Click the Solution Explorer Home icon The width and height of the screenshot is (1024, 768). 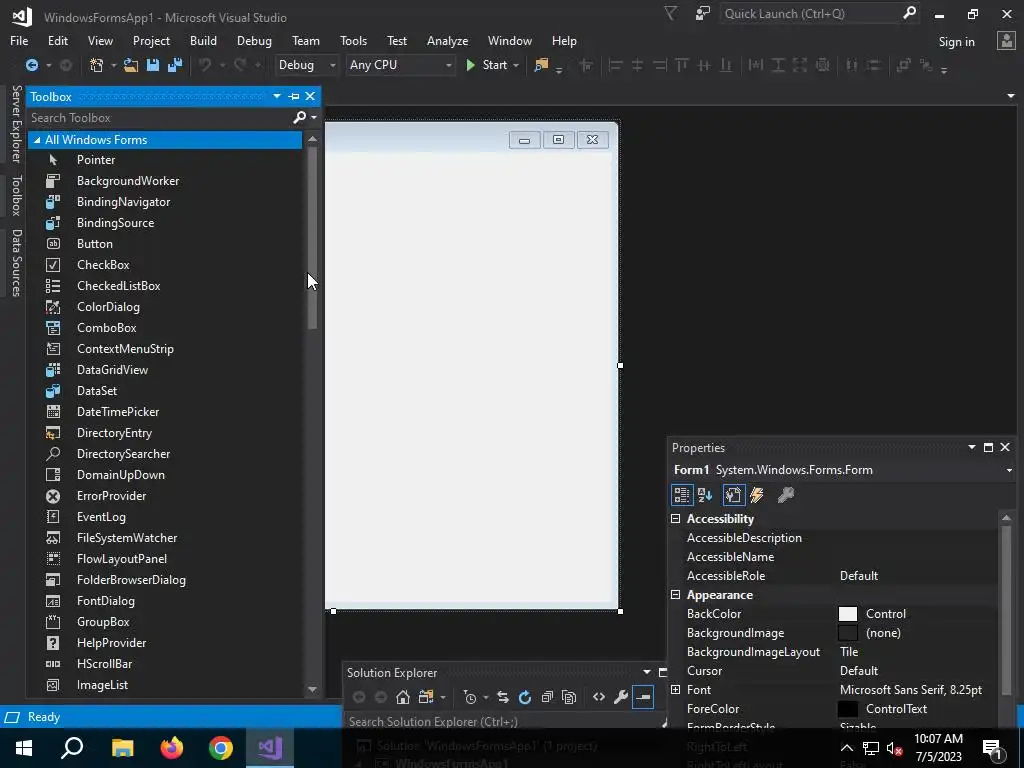pos(403,697)
